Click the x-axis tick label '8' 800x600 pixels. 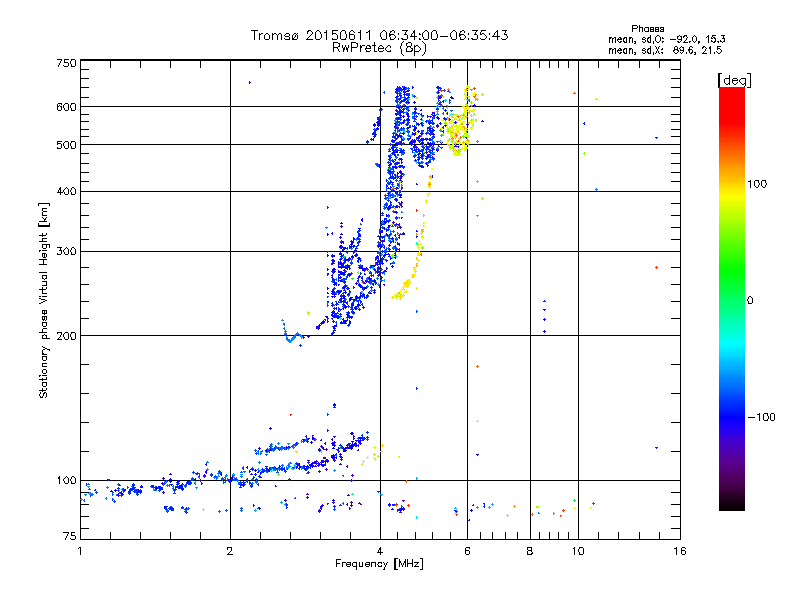coord(530,551)
